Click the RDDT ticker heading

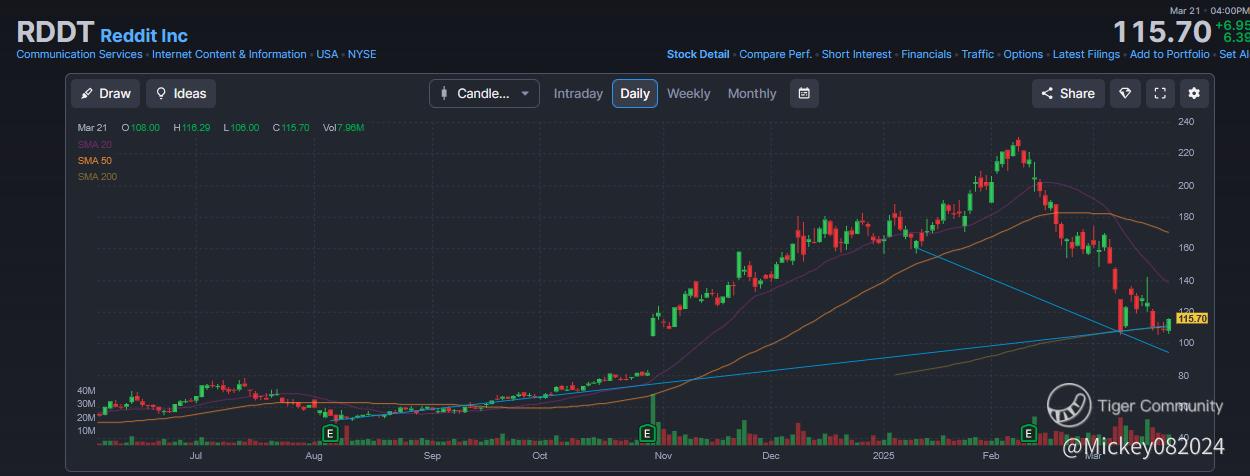point(55,32)
